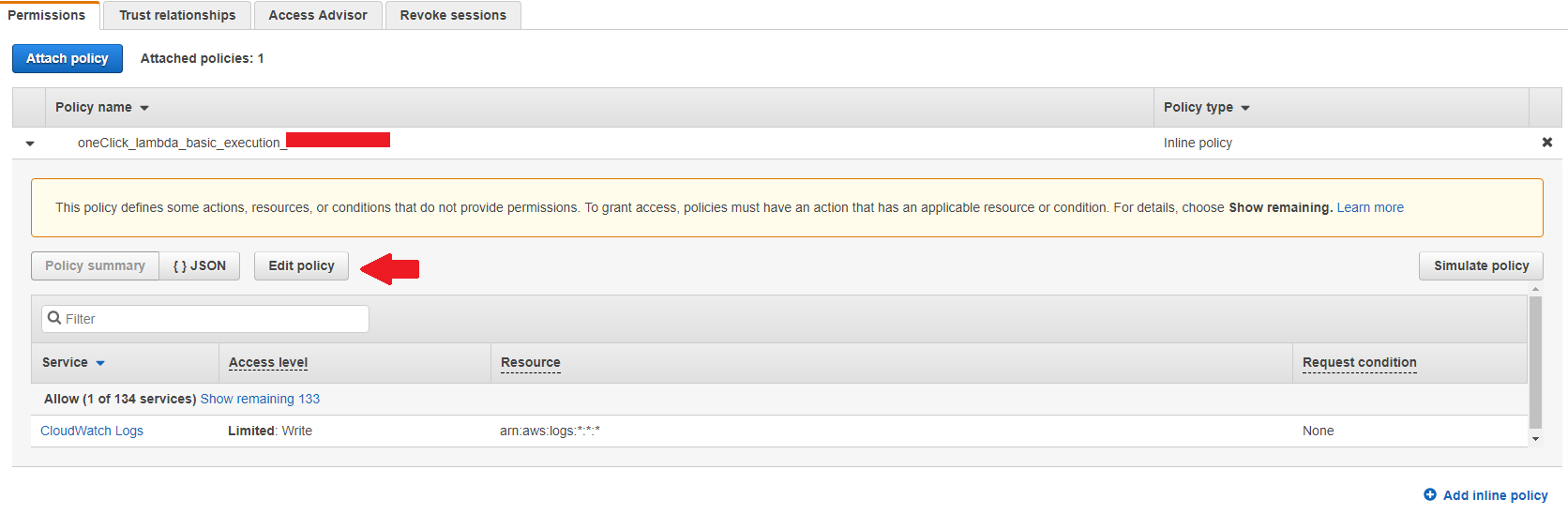Image resolution: width=1568 pixels, height=515 pixels.
Task: Collapse the oneClick_lambda_basic_execution policy row
Action: 30,144
